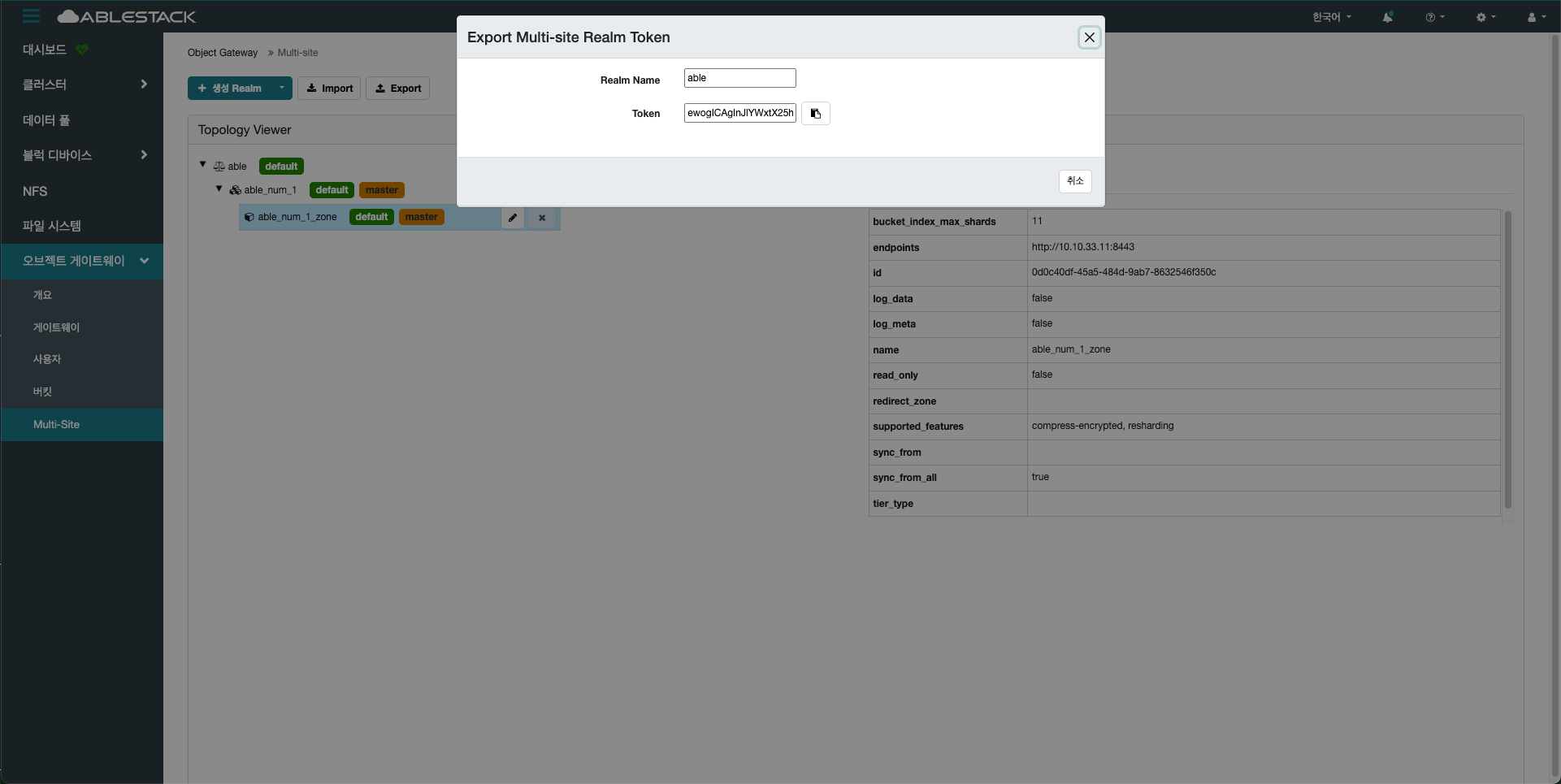The height and width of the screenshot is (784, 1561).
Task: Collapse the 오브젝트 게이트웨이 menu
Action: pyautogui.click(x=81, y=261)
